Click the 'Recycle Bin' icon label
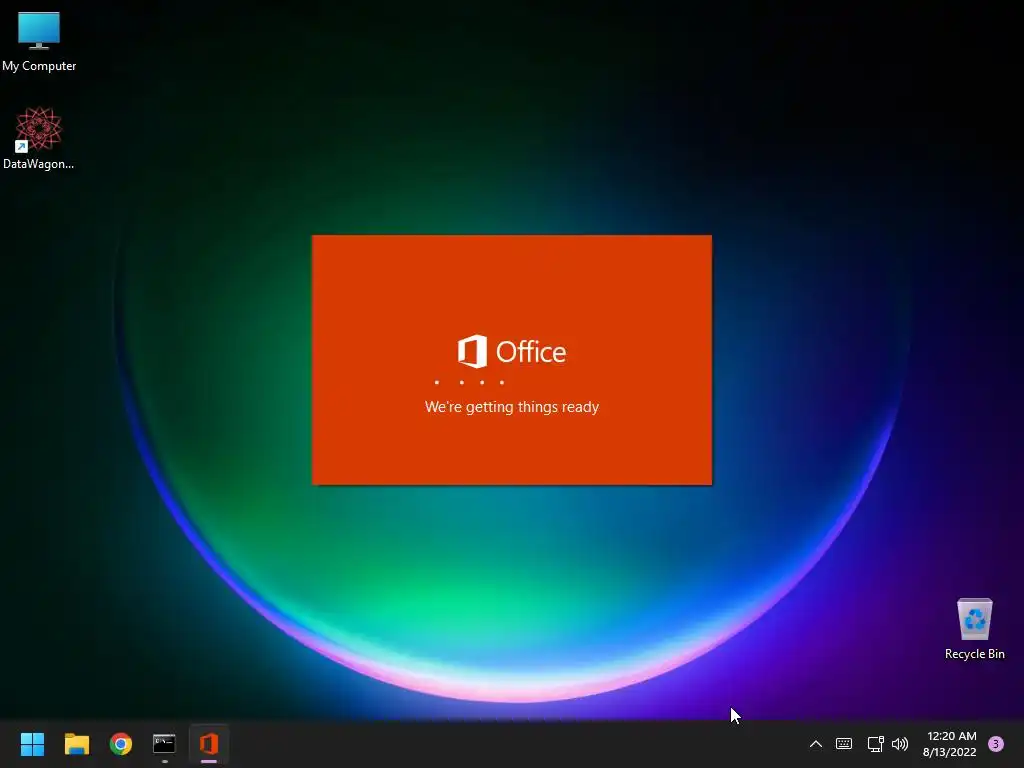The image size is (1024, 768). tap(974, 654)
